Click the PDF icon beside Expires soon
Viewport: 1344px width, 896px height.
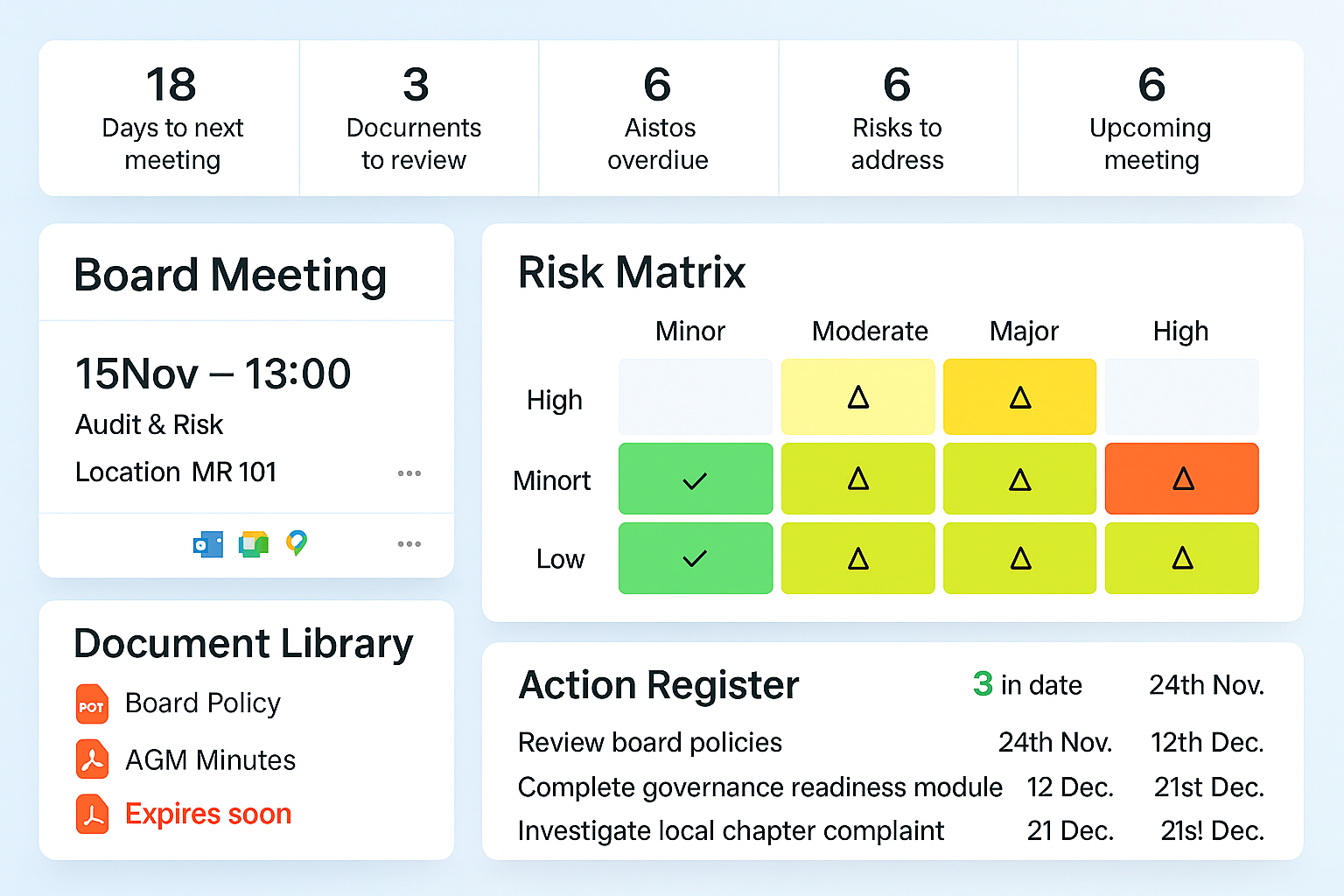pos(92,814)
